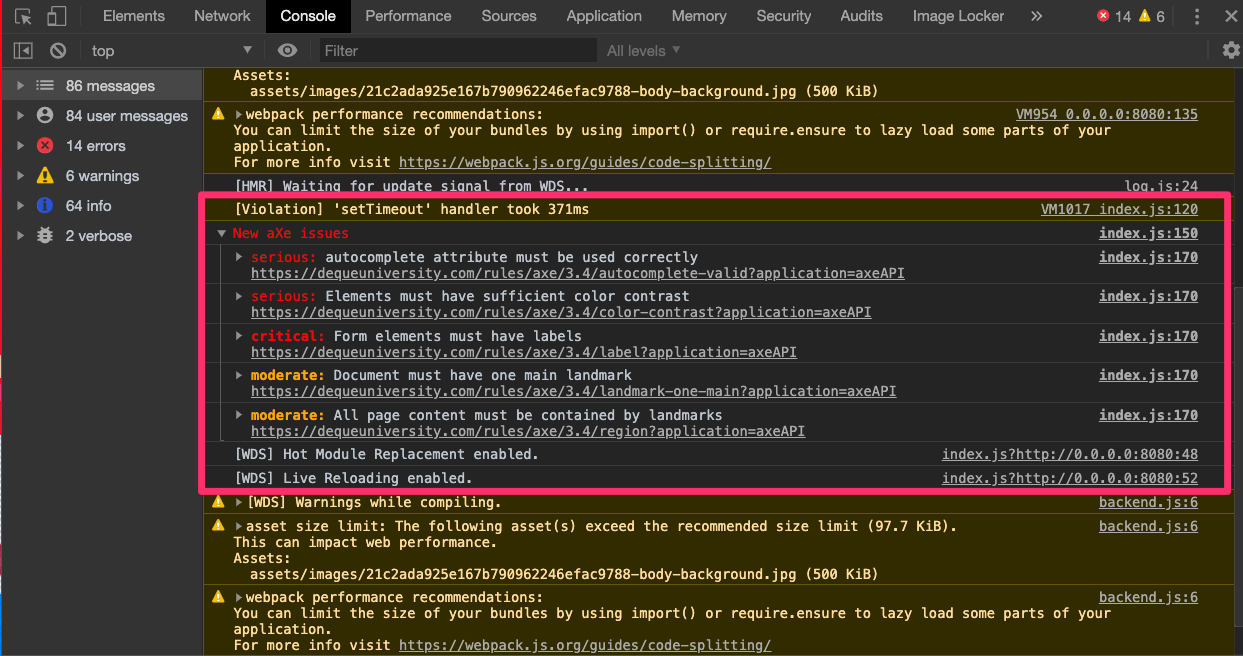Click the setTimeout handler Violation message text
1243x656 pixels.
coord(412,209)
